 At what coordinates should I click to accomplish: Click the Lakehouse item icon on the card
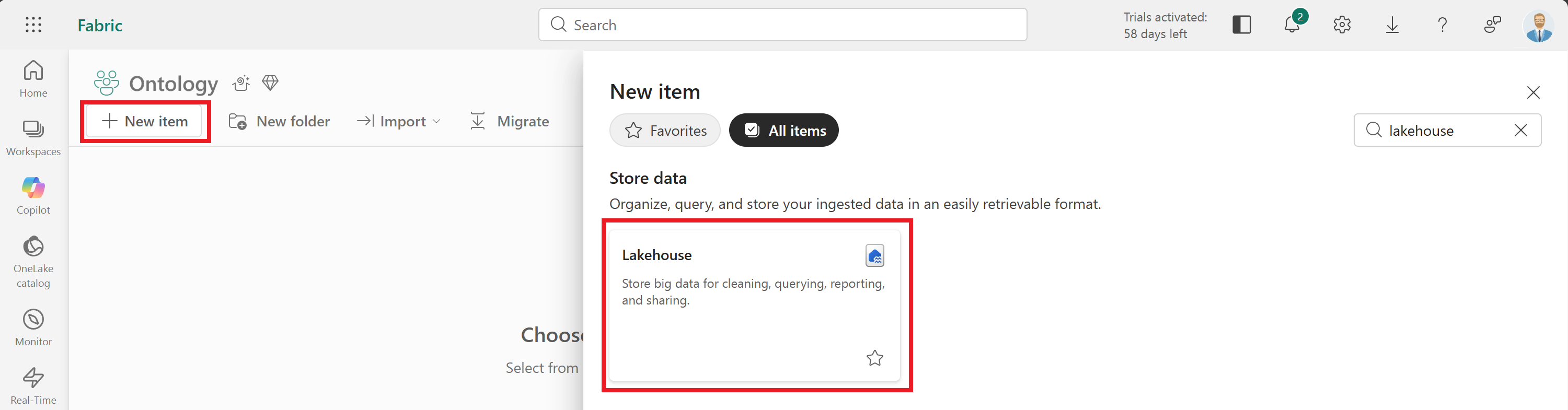pyautogui.click(x=875, y=255)
